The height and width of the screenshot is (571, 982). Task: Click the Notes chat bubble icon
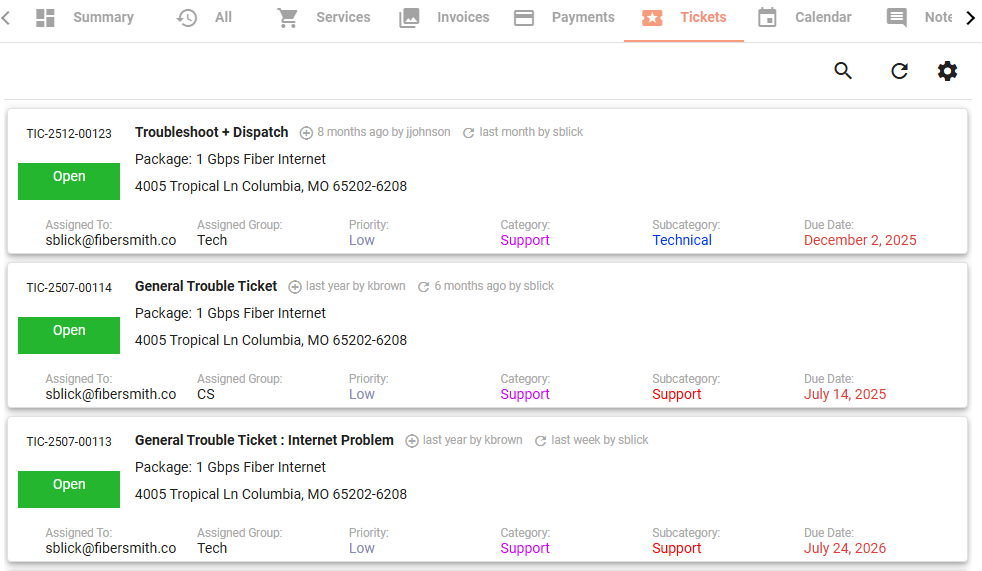click(x=896, y=18)
